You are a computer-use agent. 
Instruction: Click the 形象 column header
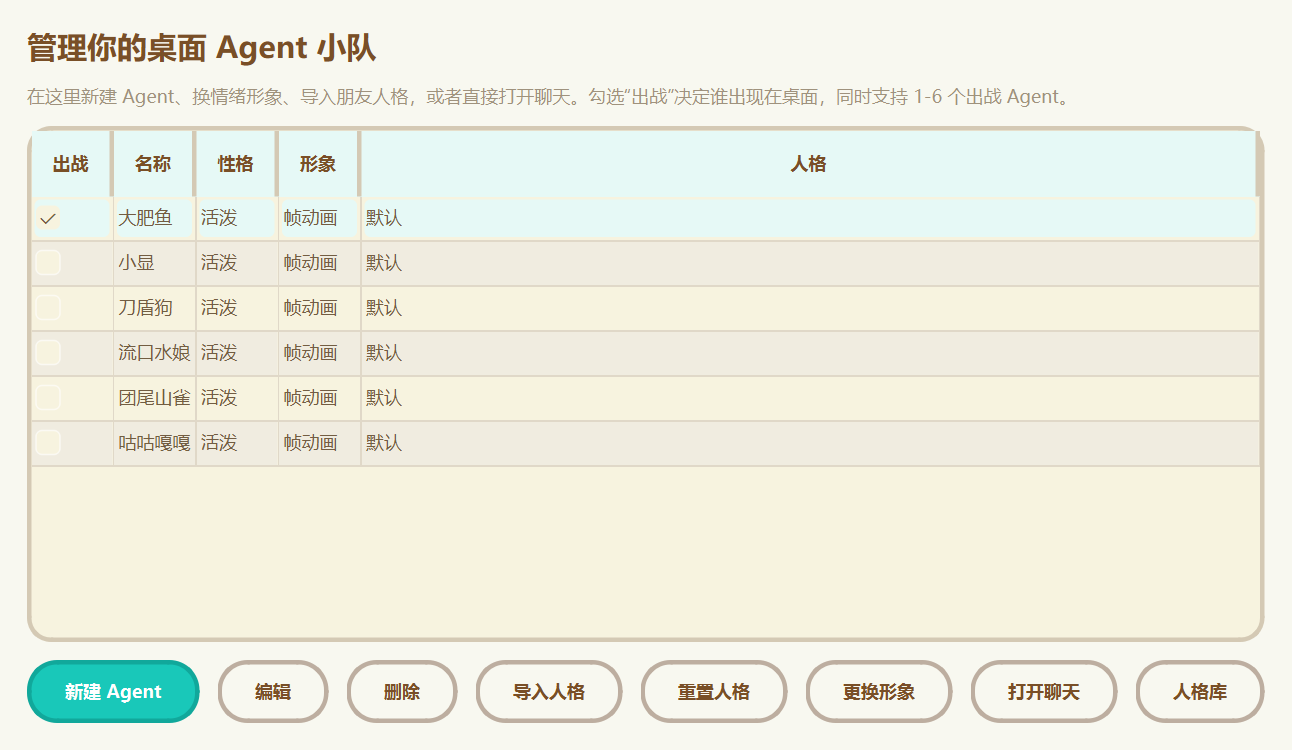pos(318,164)
